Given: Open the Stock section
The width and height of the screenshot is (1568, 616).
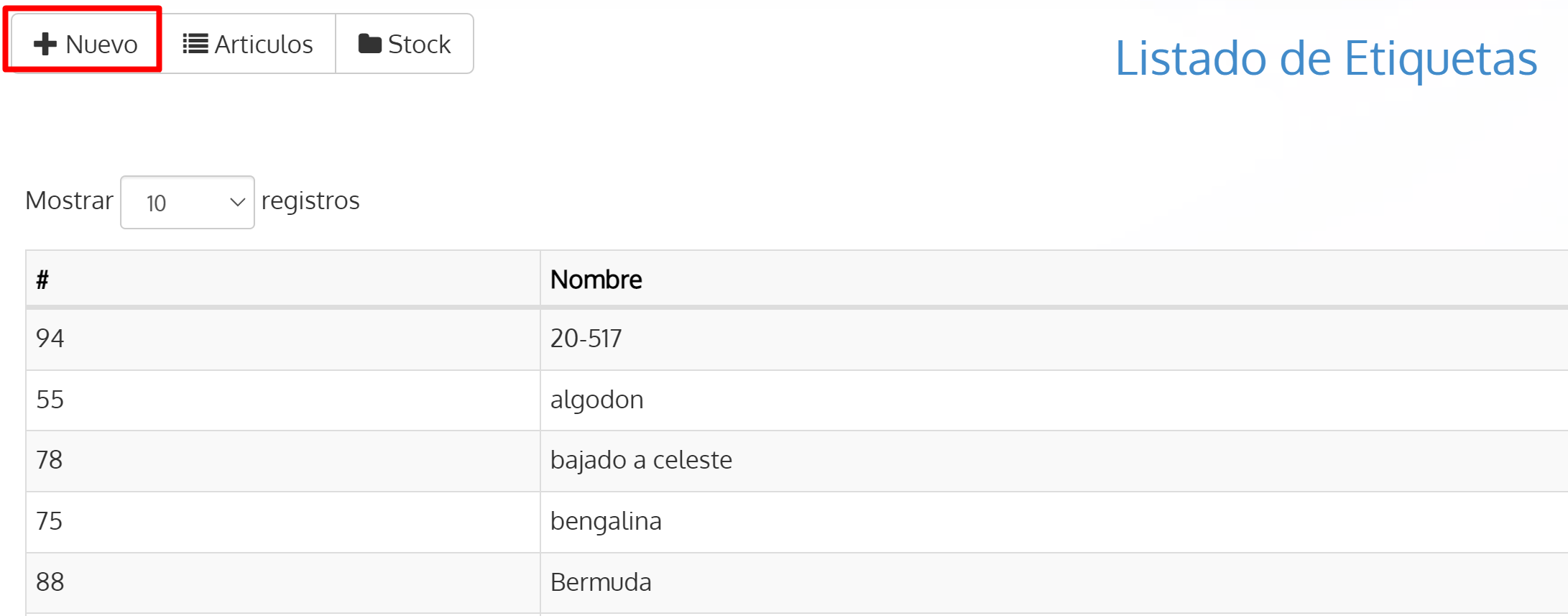Looking at the screenshot, I should click(405, 43).
